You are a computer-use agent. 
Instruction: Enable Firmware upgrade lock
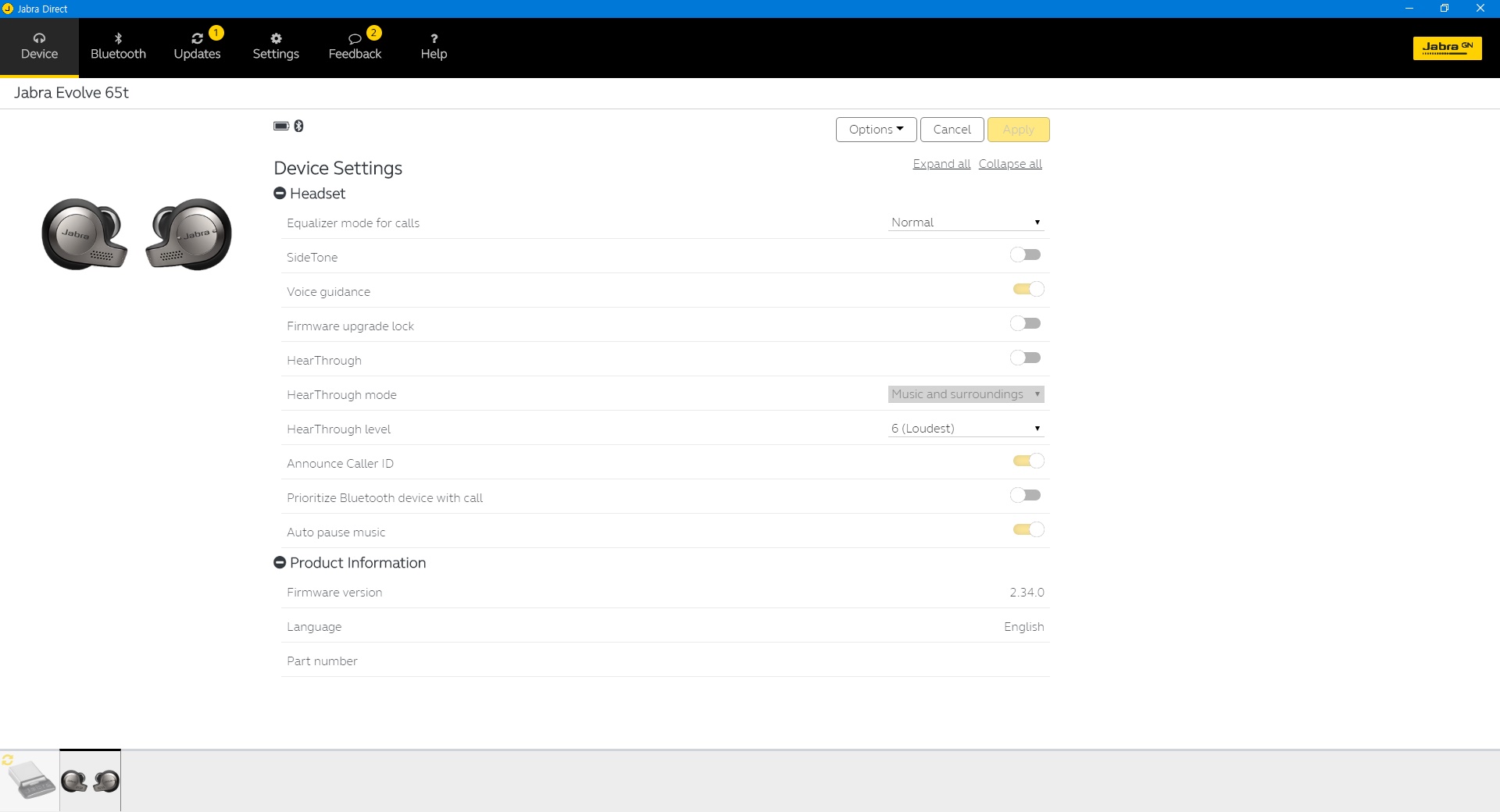[x=1026, y=323]
